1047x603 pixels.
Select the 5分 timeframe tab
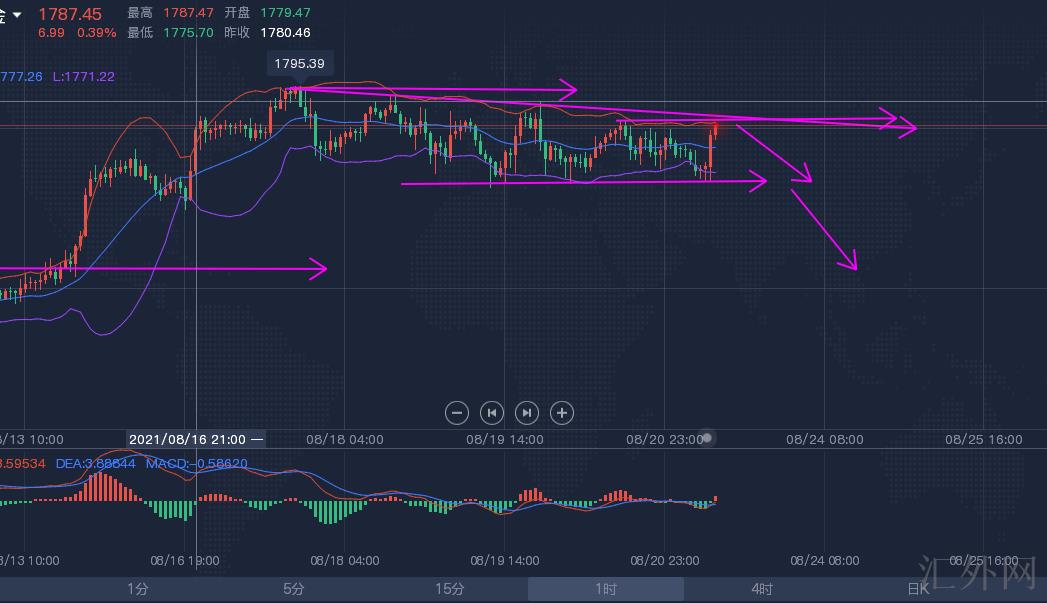point(294,590)
